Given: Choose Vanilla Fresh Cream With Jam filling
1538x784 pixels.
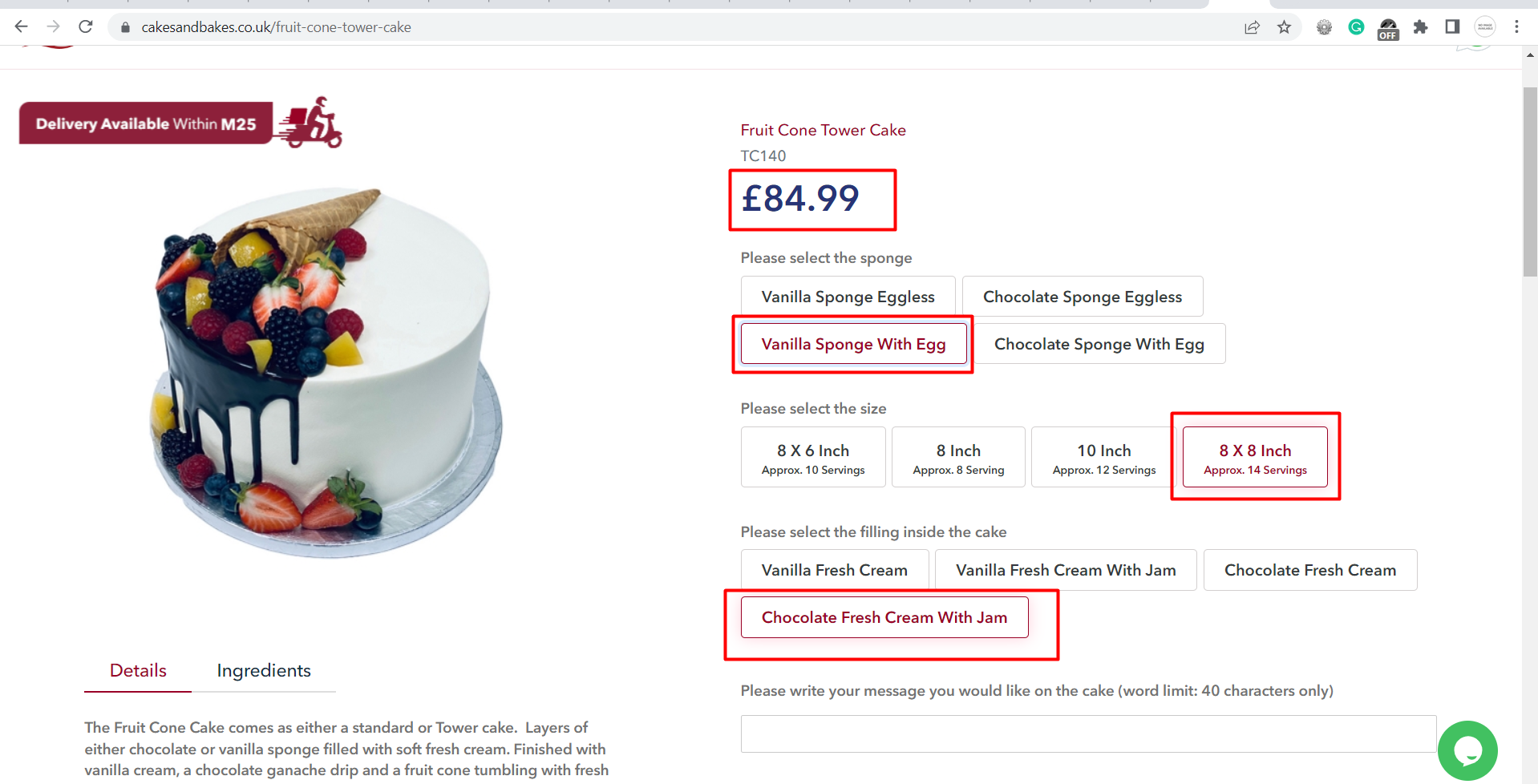Looking at the screenshot, I should (1065, 570).
